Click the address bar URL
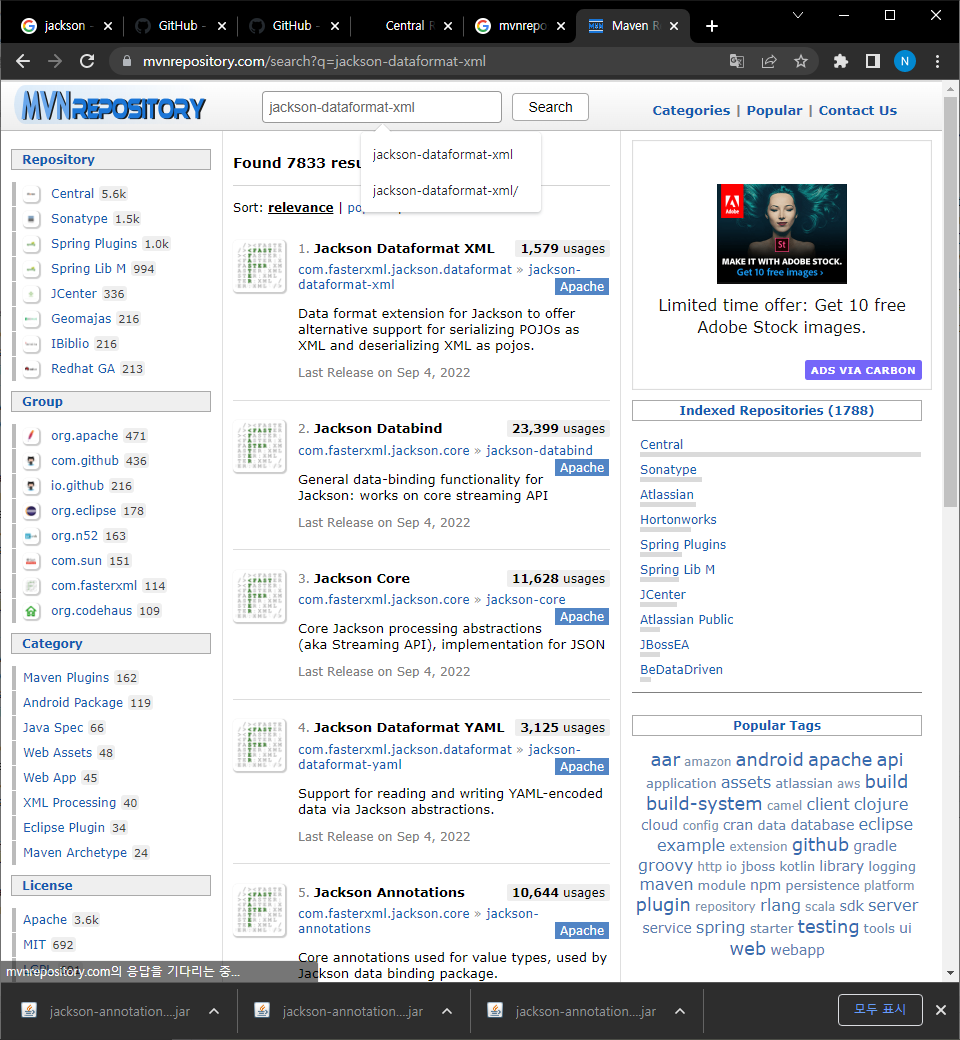Viewport: 960px width, 1040px height. 314,62
